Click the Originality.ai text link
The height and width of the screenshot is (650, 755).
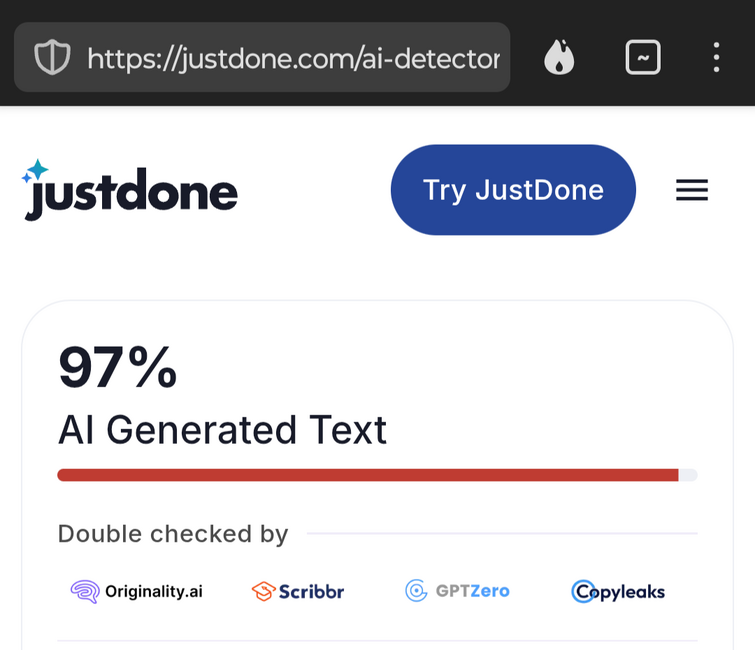coord(154,591)
